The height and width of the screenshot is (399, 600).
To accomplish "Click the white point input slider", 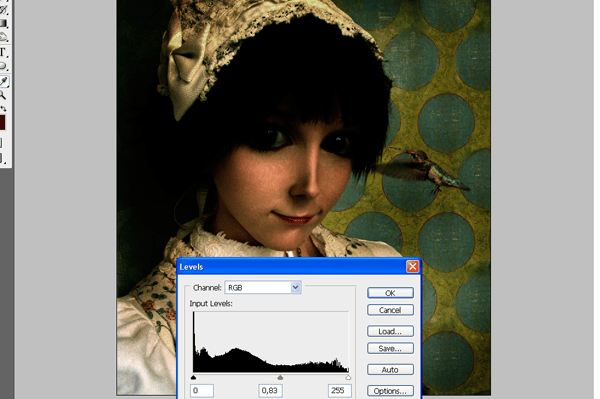I will [x=348, y=378].
